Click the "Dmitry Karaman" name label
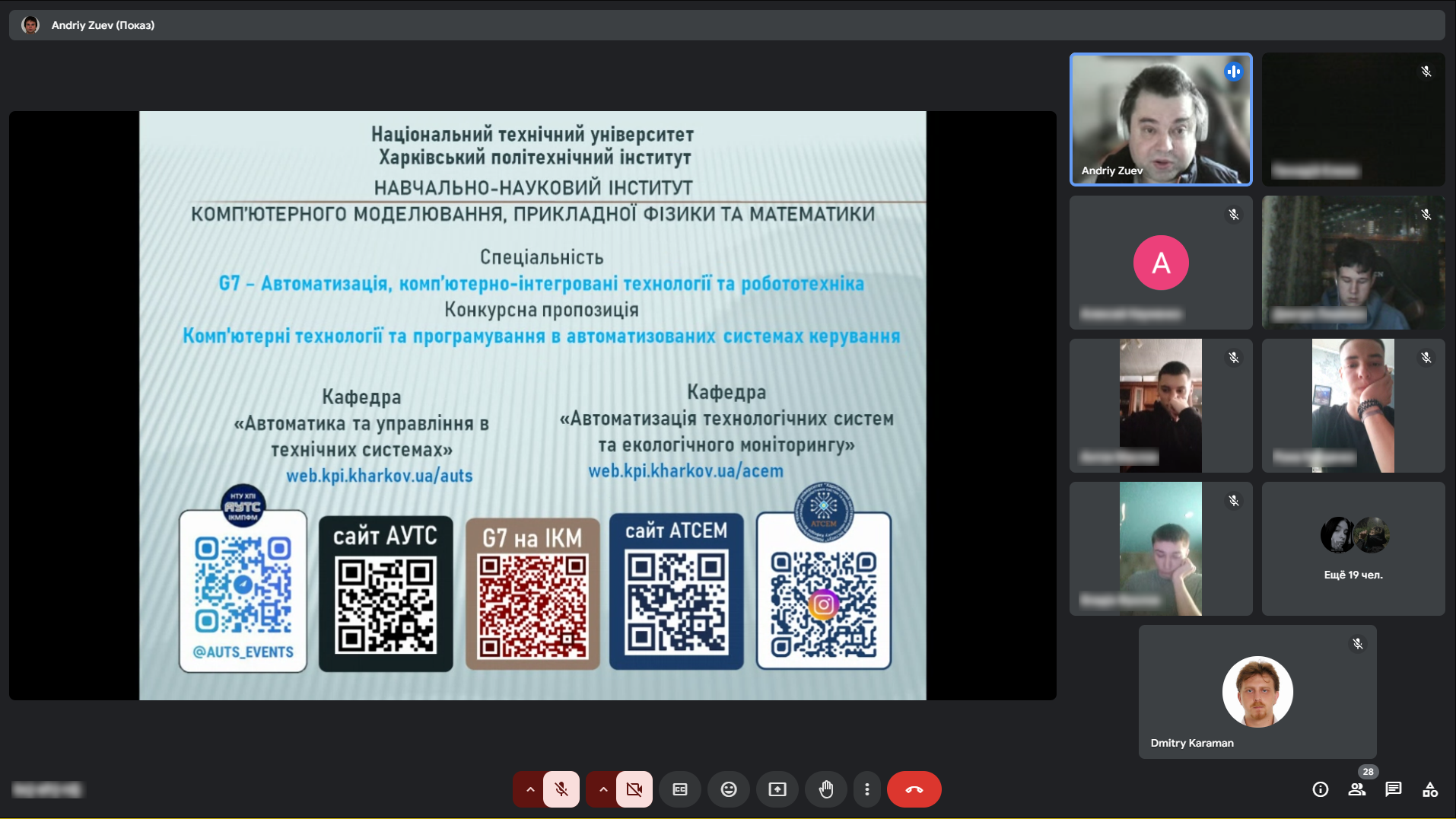1456x819 pixels. click(1192, 743)
